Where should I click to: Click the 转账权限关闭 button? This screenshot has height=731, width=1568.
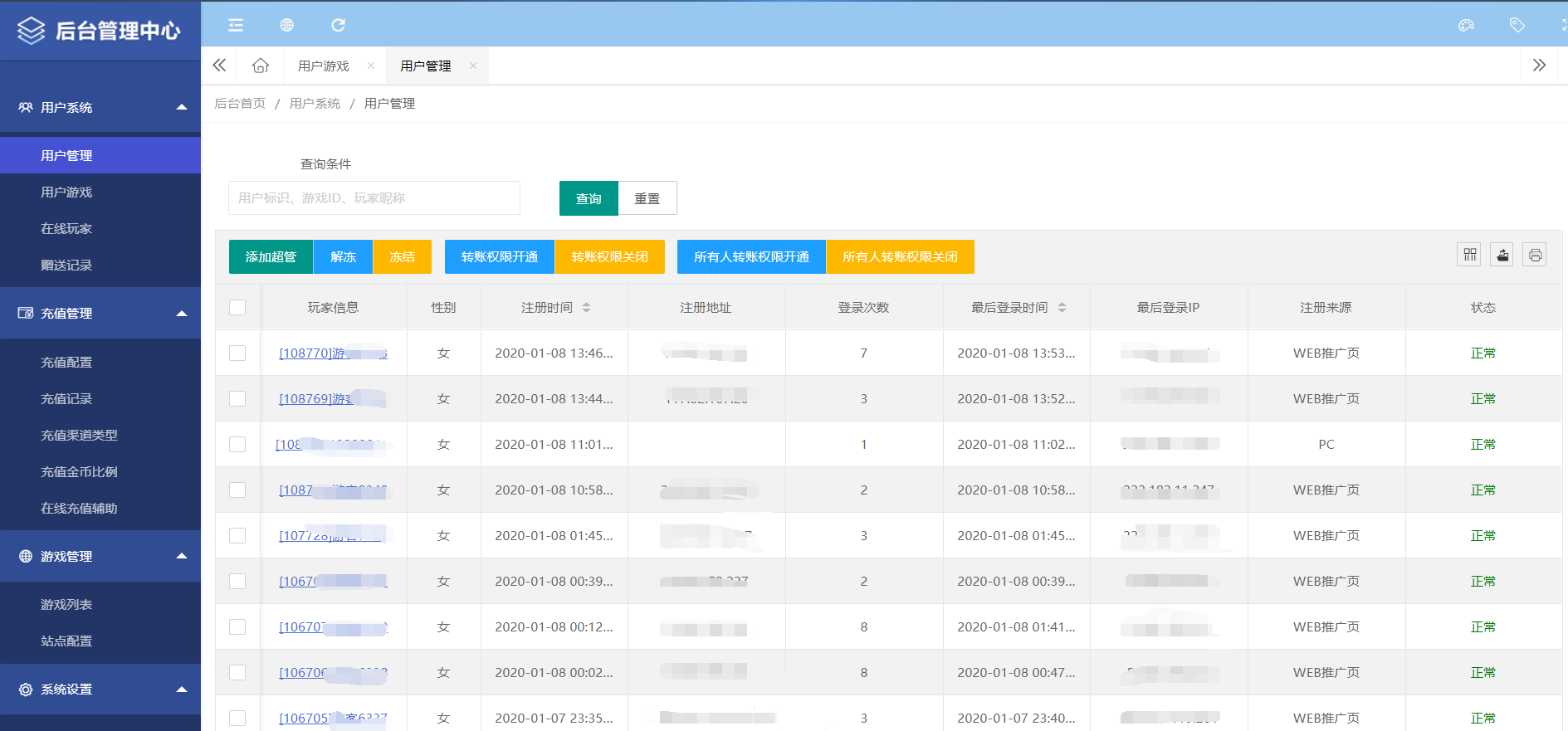(610, 256)
